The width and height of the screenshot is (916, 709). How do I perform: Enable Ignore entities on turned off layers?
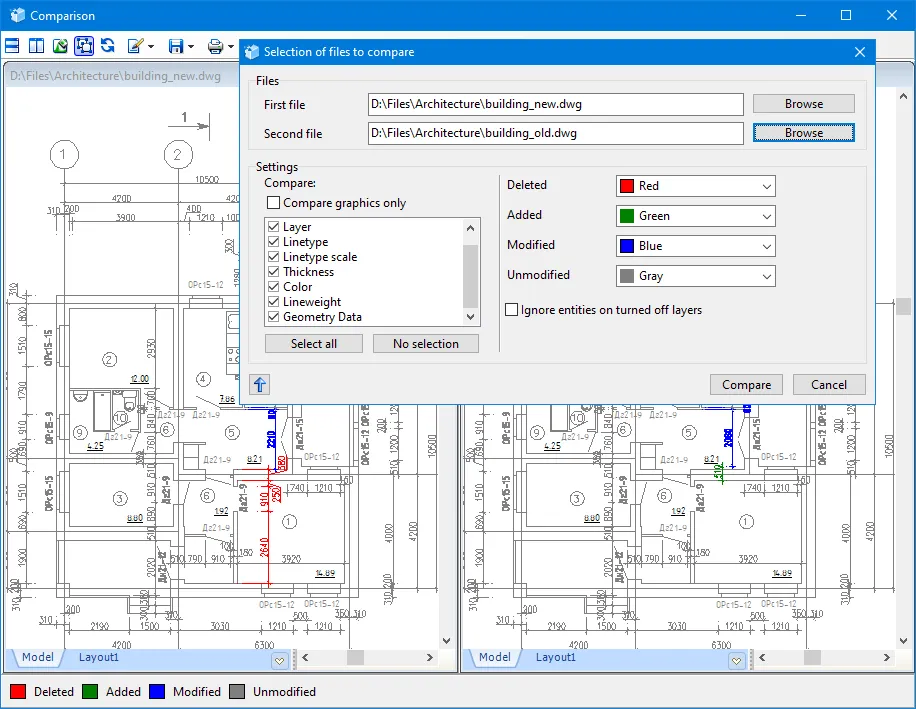[x=511, y=310]
